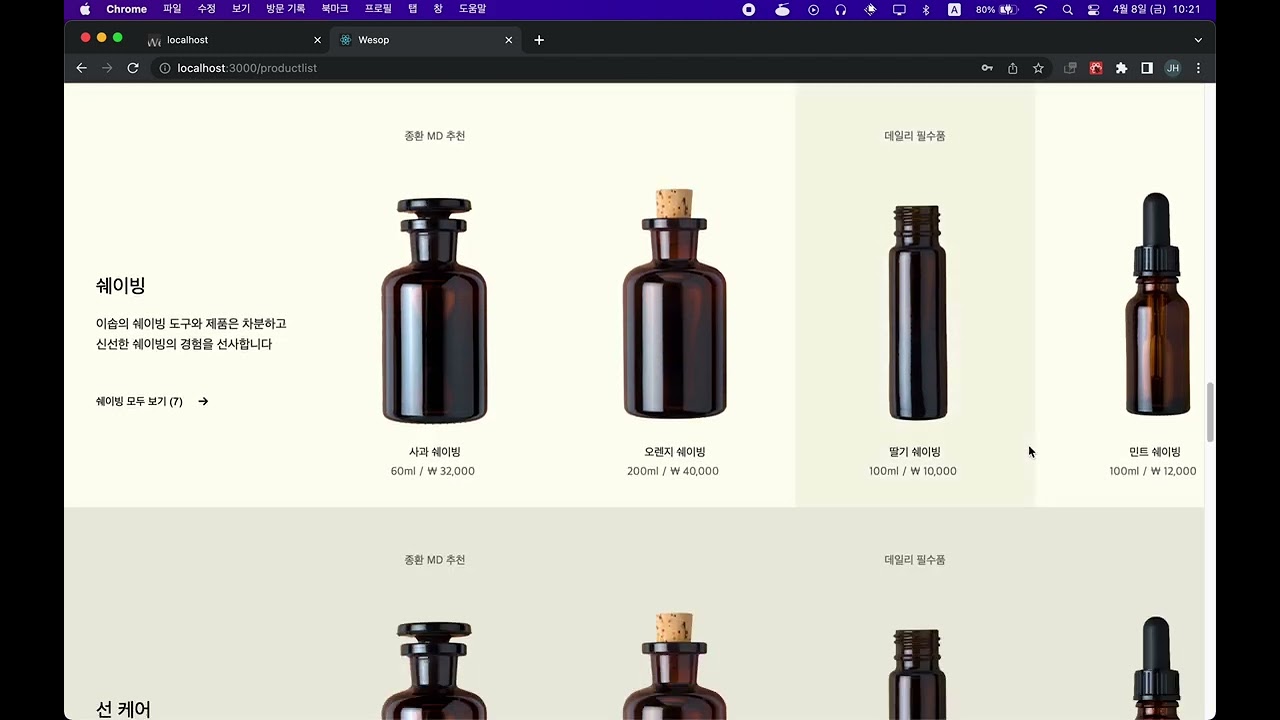Click the page vertical scrollbar thumb
This screenshot has width=1280, height=720.
[1210, 411]
